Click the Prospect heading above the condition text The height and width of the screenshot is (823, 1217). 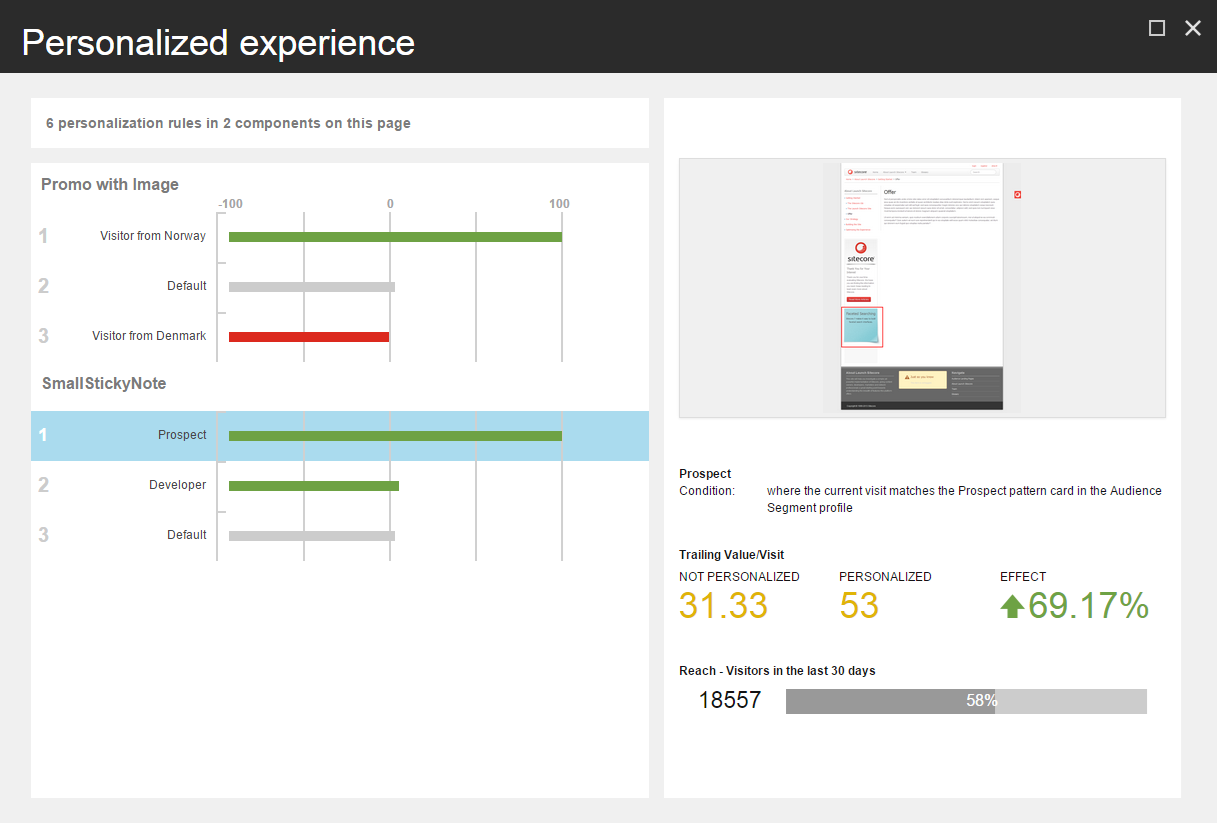click(x=703, y=473)
